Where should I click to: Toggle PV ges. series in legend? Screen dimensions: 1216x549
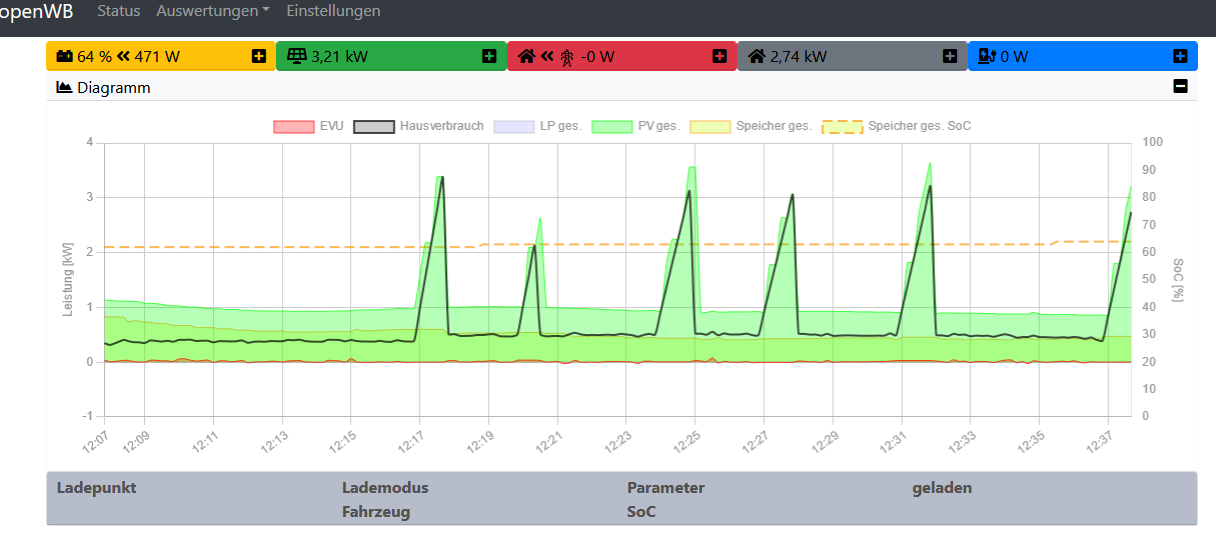click(x=636, y=126)
